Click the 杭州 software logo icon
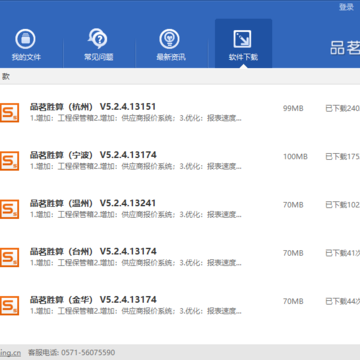This screenshot has height=360, width=360. [9, 113]
